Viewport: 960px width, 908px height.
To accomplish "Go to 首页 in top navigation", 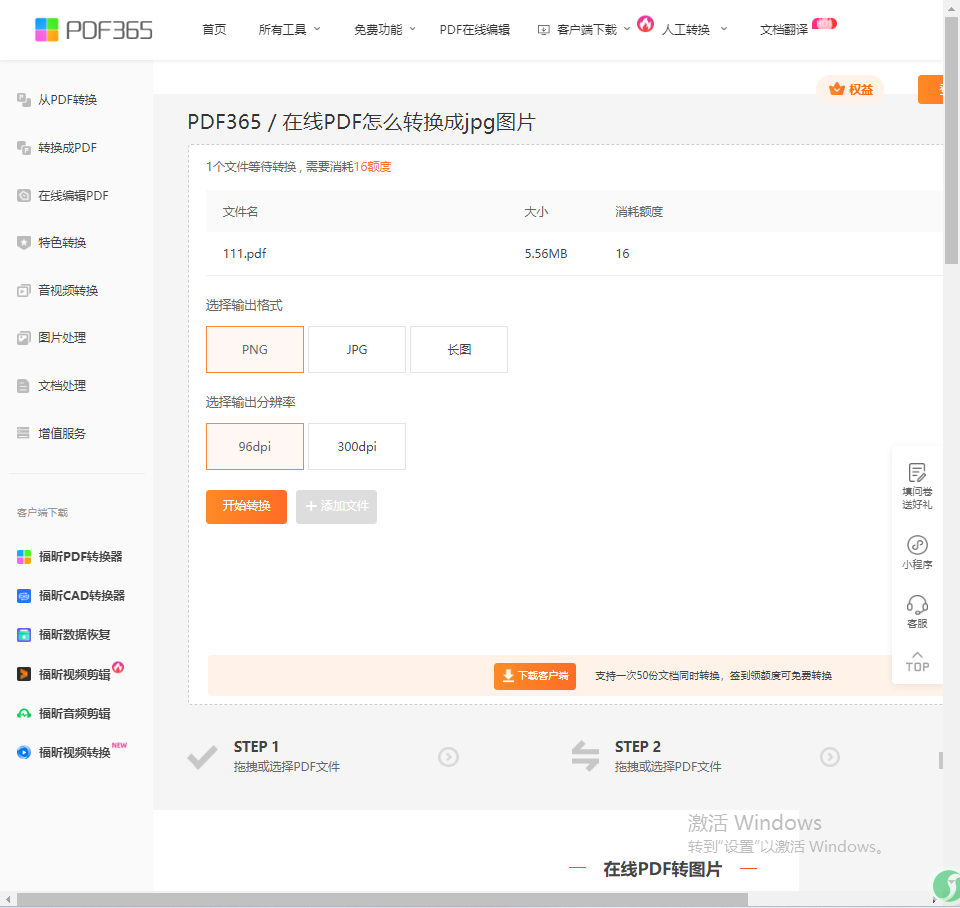I will (214, 29).
